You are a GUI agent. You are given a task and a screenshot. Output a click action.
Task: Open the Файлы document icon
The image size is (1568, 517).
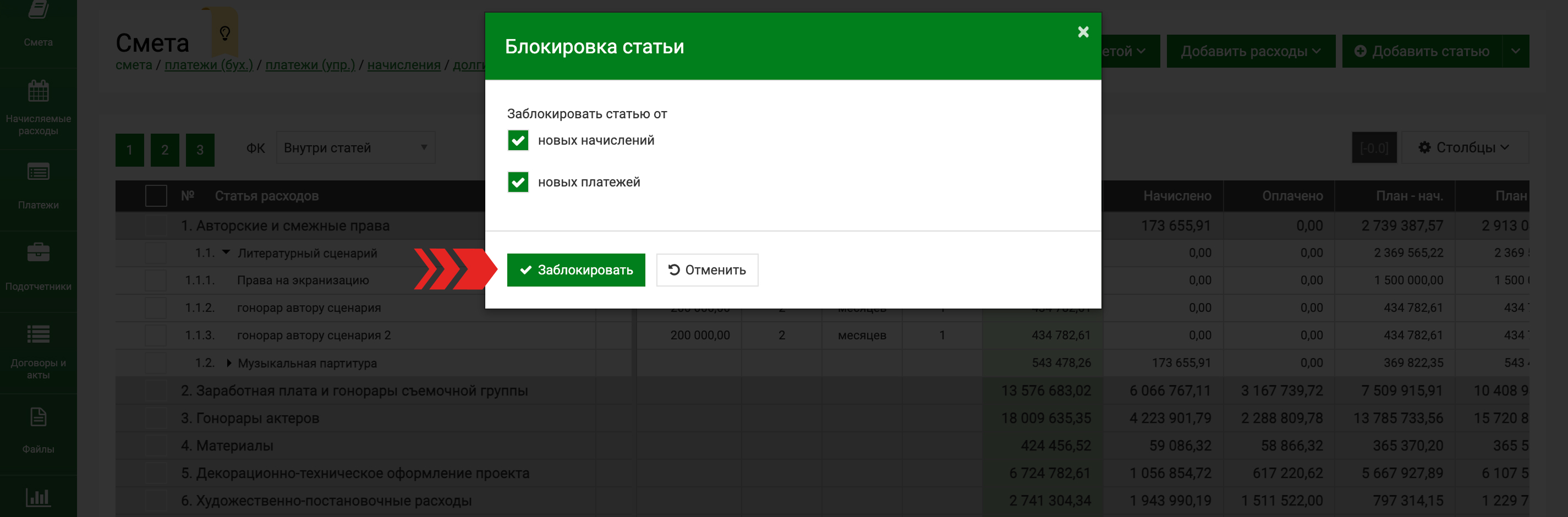(x=39, y=417)
